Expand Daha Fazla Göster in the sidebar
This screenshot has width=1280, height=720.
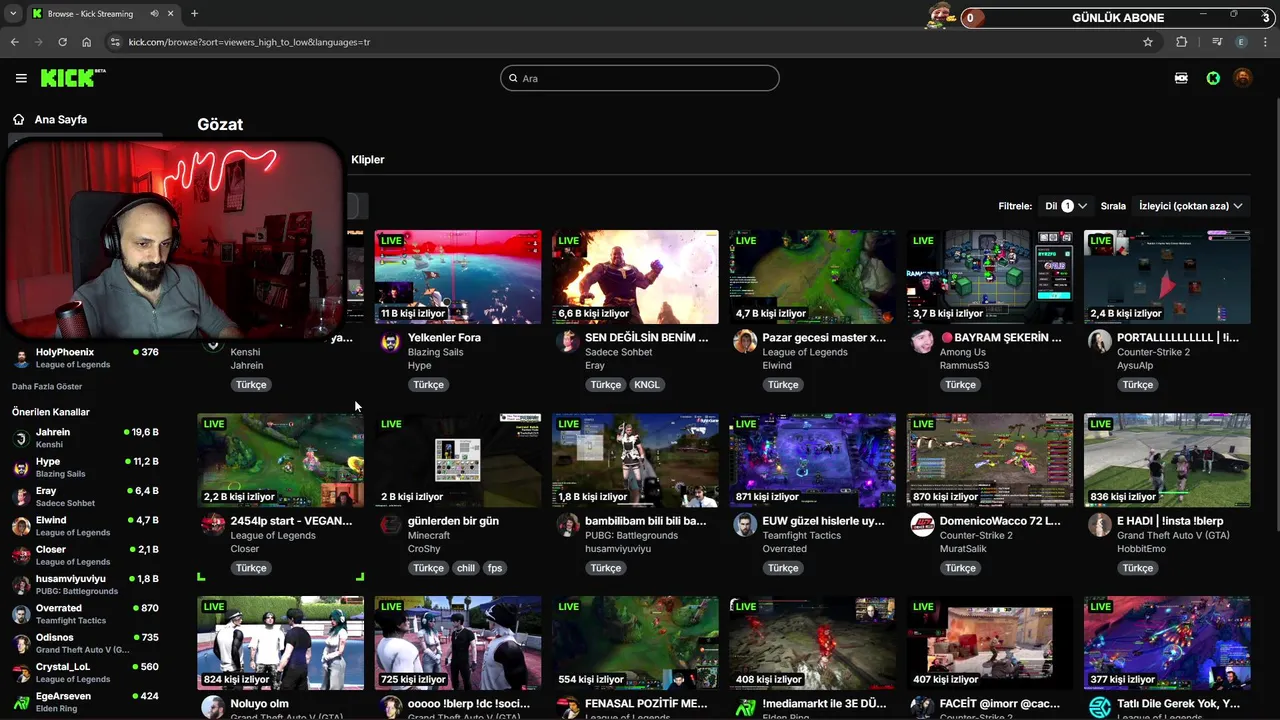[x=47, y=386]
